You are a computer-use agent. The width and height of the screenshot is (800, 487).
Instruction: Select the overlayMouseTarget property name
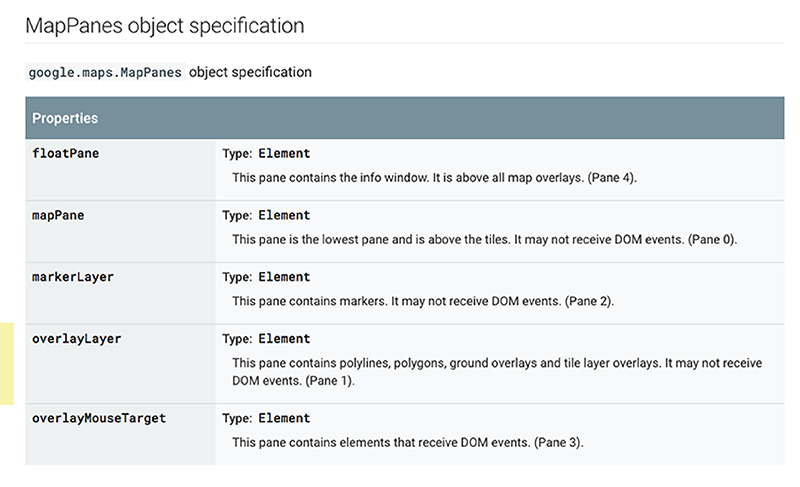[x=99, y=418]
